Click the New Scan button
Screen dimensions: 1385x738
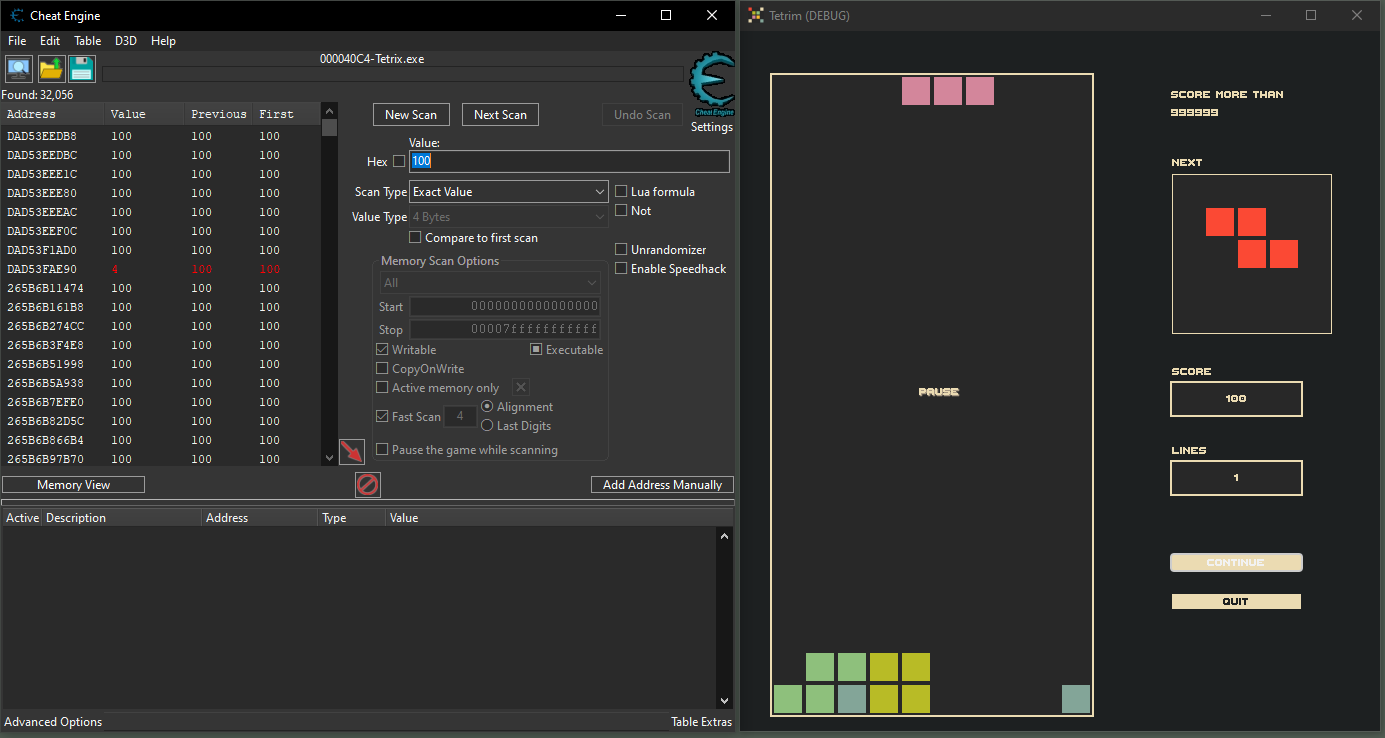tap(411, 114)
